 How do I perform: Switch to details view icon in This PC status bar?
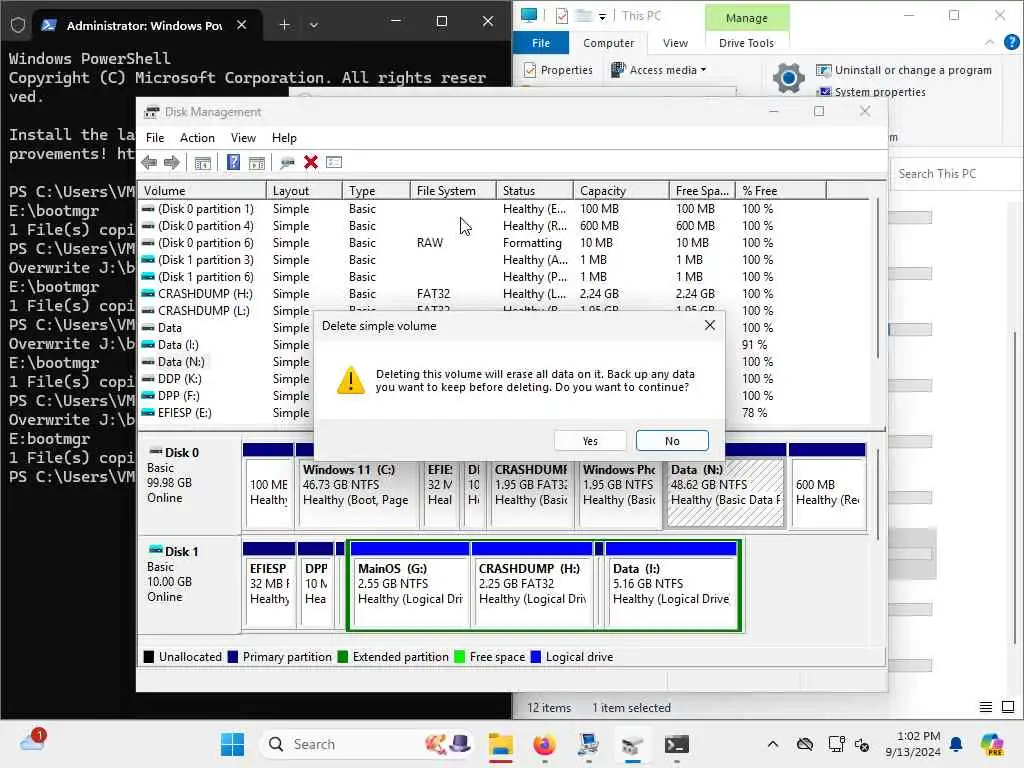(x=986, y=707)
